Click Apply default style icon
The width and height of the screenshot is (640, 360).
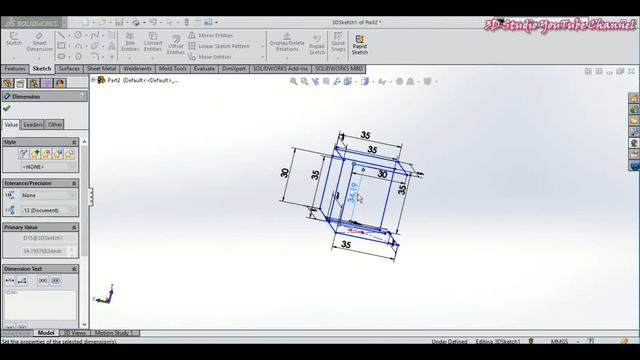point(23,154)
